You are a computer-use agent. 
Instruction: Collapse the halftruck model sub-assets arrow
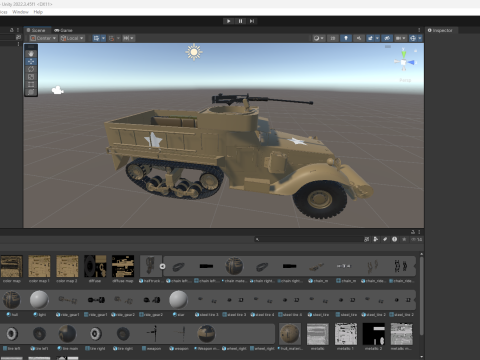(162, 266)
